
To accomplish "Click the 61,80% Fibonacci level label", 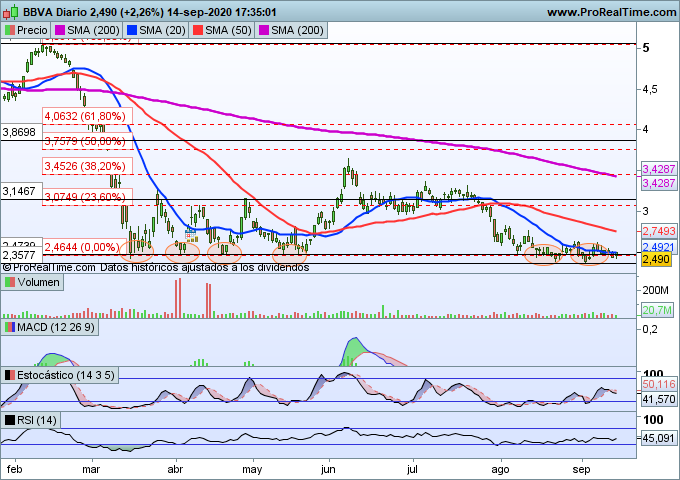I will pyautogui.click(x=83, y=116).
